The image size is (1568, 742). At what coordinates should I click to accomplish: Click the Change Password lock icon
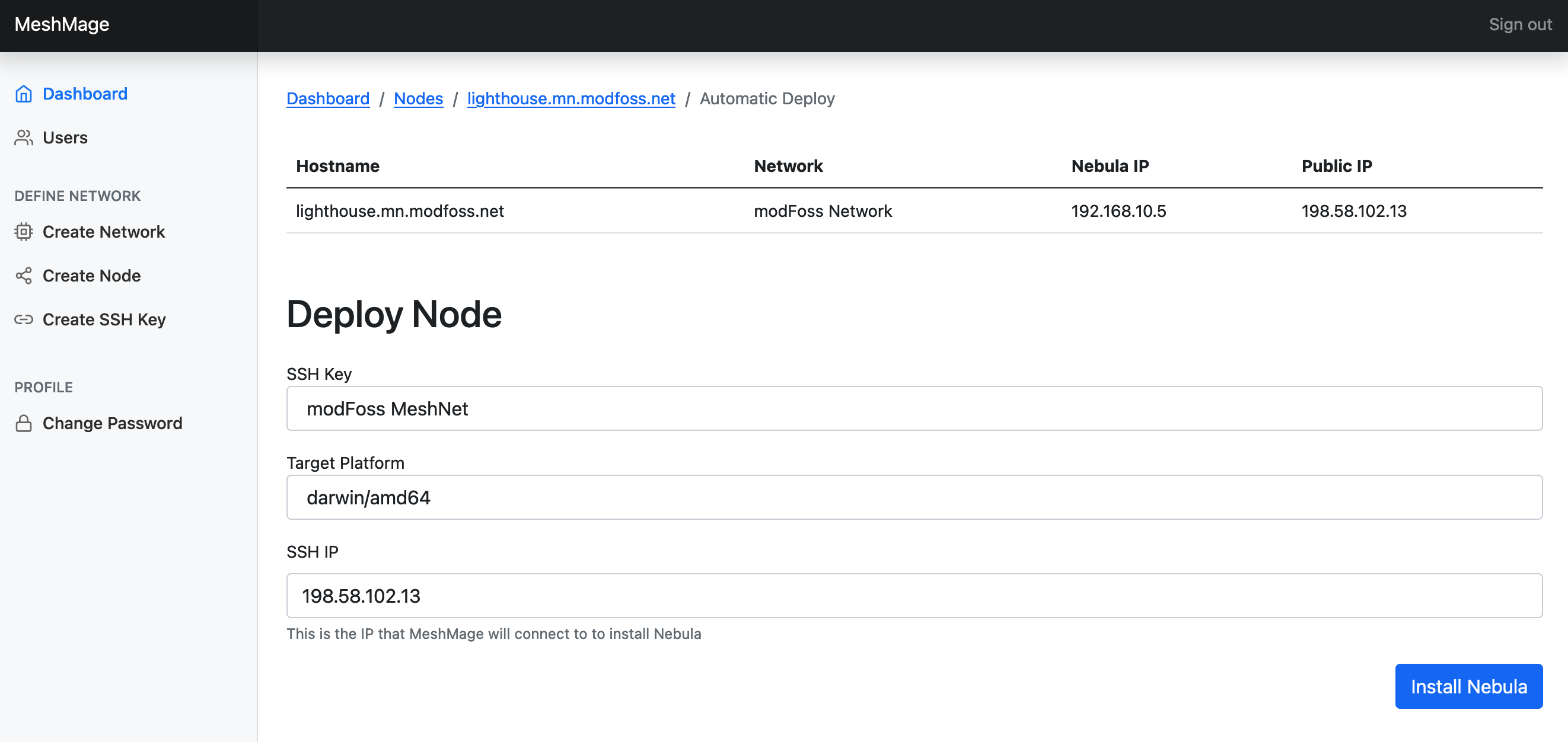[24, 423]
